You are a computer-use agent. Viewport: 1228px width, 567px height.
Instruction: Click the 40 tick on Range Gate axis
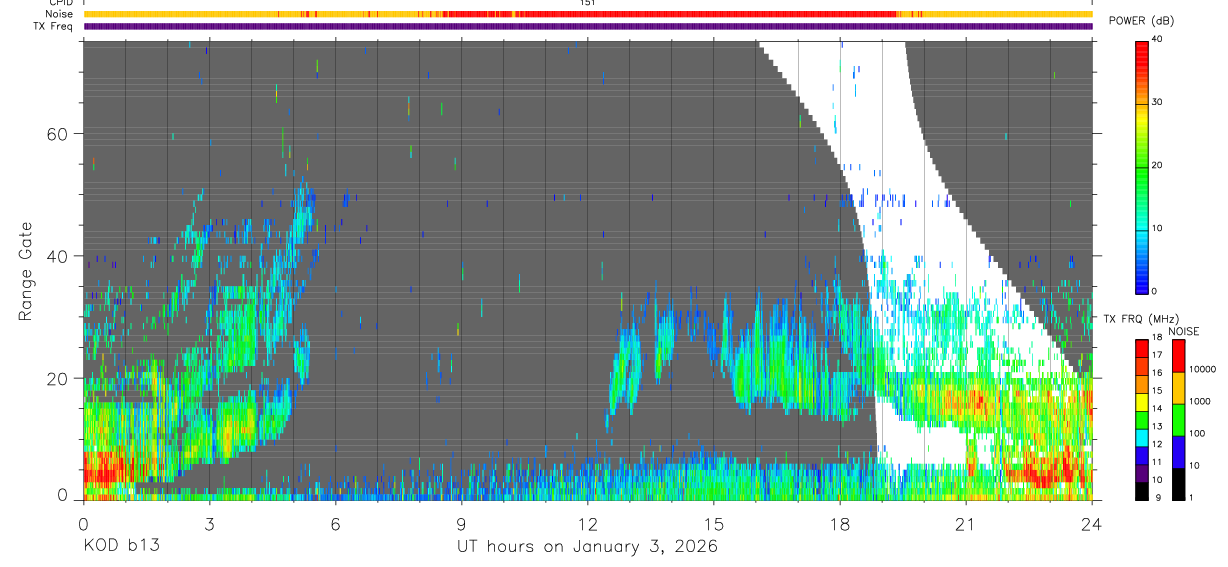pyautogui.click(x=60, y=256)
